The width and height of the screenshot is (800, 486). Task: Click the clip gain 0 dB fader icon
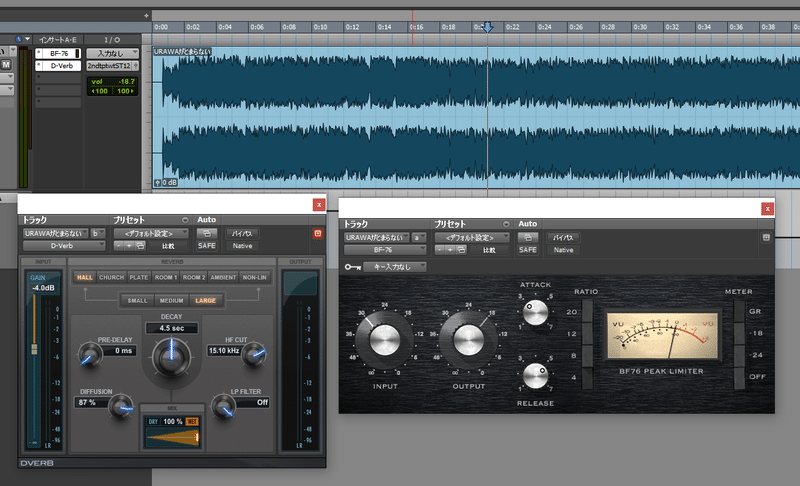(x=158, y=182)
